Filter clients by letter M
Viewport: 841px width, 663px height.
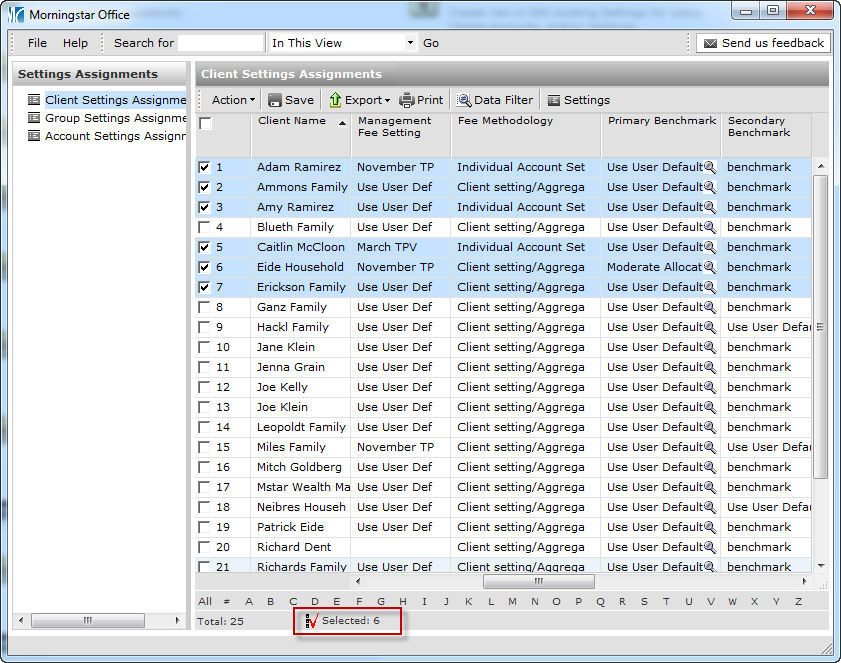click(512, 601)
